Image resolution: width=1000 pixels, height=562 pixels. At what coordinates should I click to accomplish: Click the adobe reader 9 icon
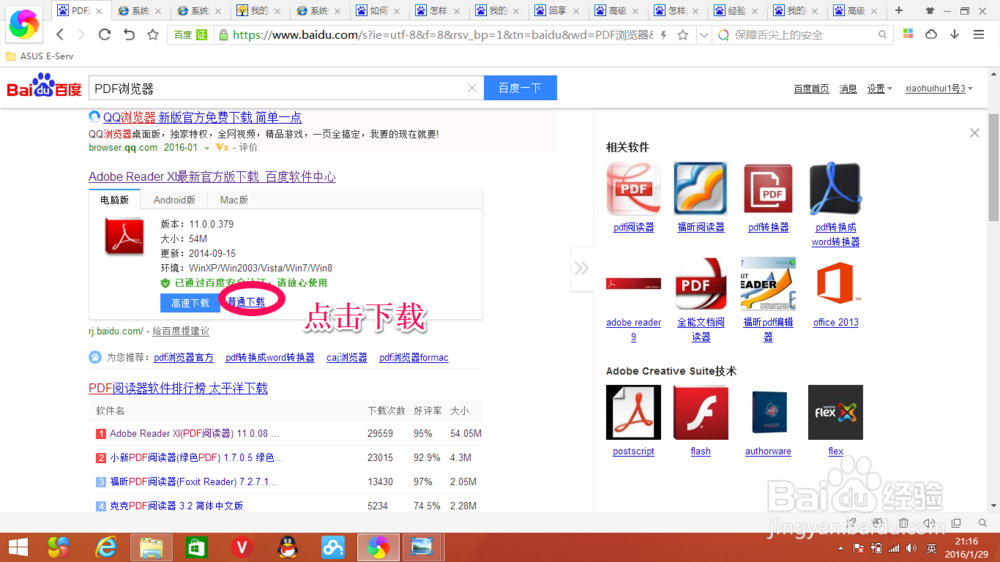point(633,284)
